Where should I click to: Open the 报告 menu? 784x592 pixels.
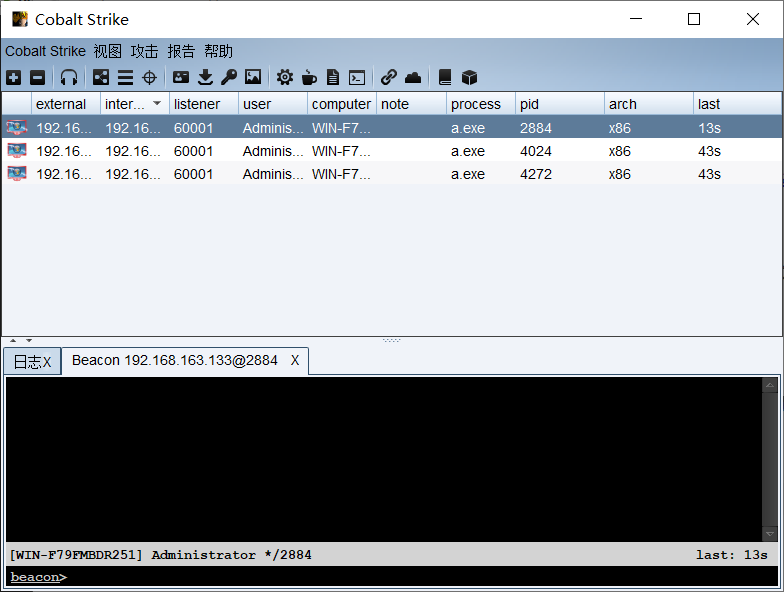[181, 51]
